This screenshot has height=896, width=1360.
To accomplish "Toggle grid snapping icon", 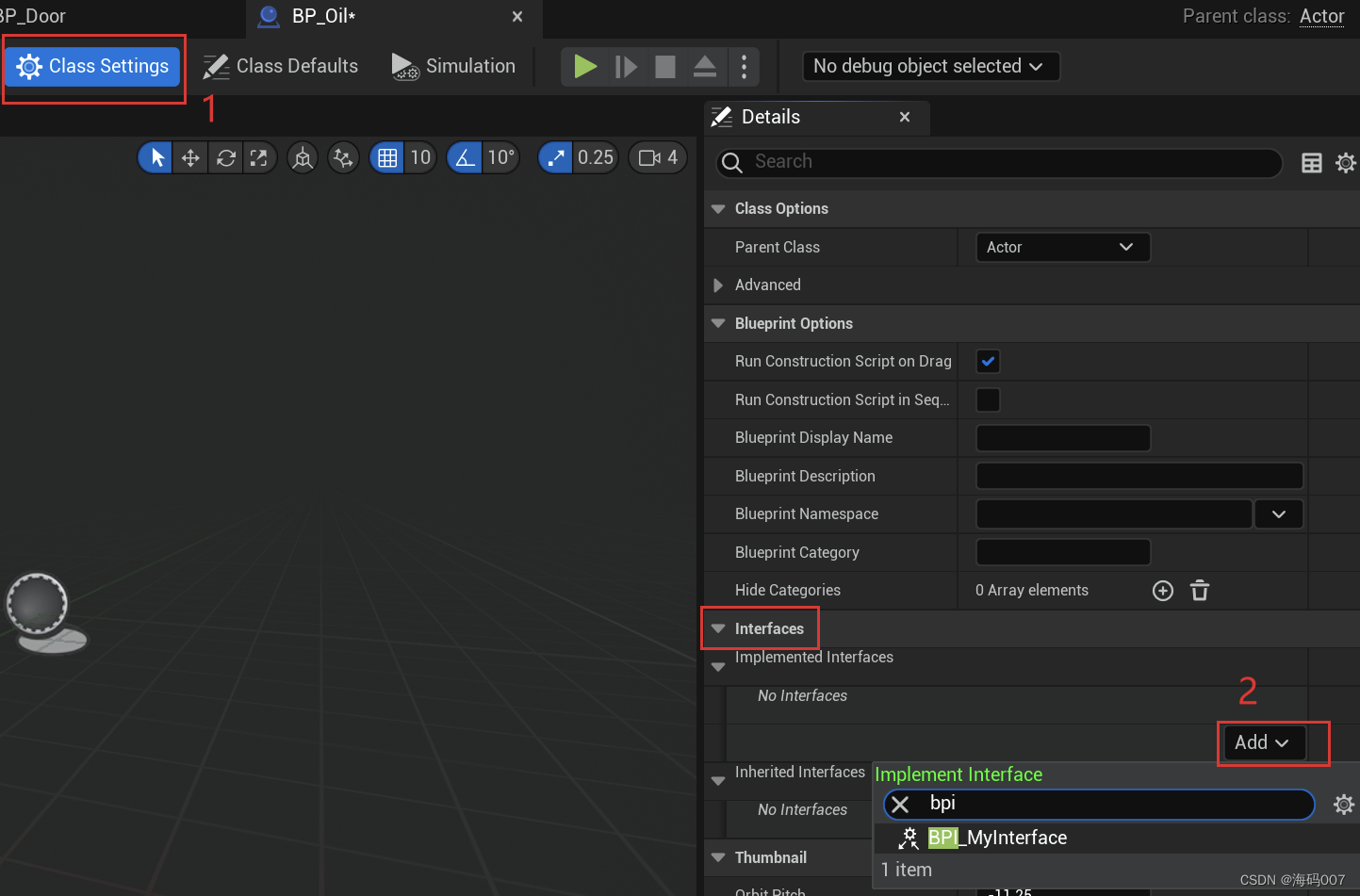I will tap(387, 157).
